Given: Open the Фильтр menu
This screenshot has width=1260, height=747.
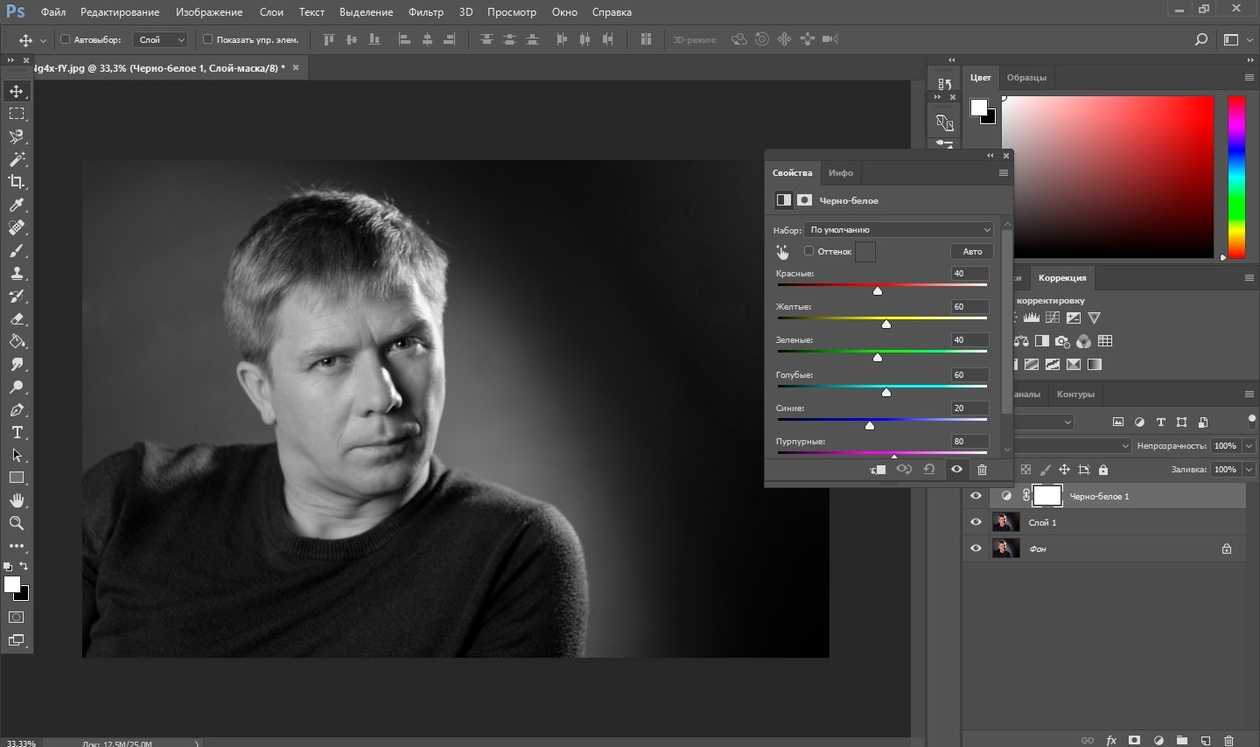Looking at the screenshot, I should (426, 12).
